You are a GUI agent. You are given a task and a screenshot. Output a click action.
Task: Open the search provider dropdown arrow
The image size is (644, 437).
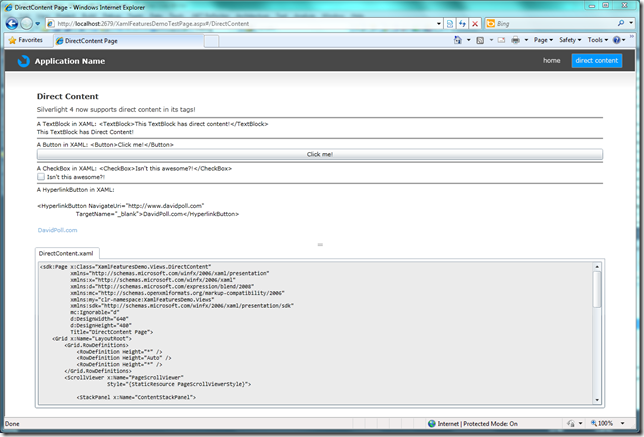[x=631, y=23]
